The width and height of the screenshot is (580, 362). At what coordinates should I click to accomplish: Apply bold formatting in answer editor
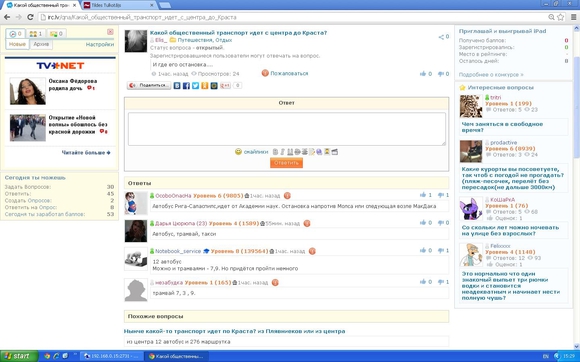point(275,152)
